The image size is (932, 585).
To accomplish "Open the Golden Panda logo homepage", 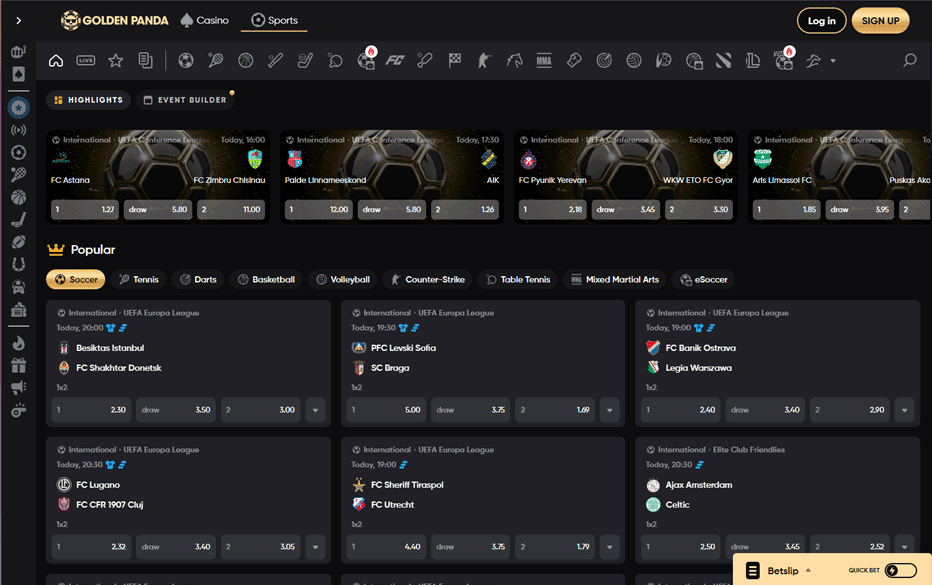I will [114, 21].
